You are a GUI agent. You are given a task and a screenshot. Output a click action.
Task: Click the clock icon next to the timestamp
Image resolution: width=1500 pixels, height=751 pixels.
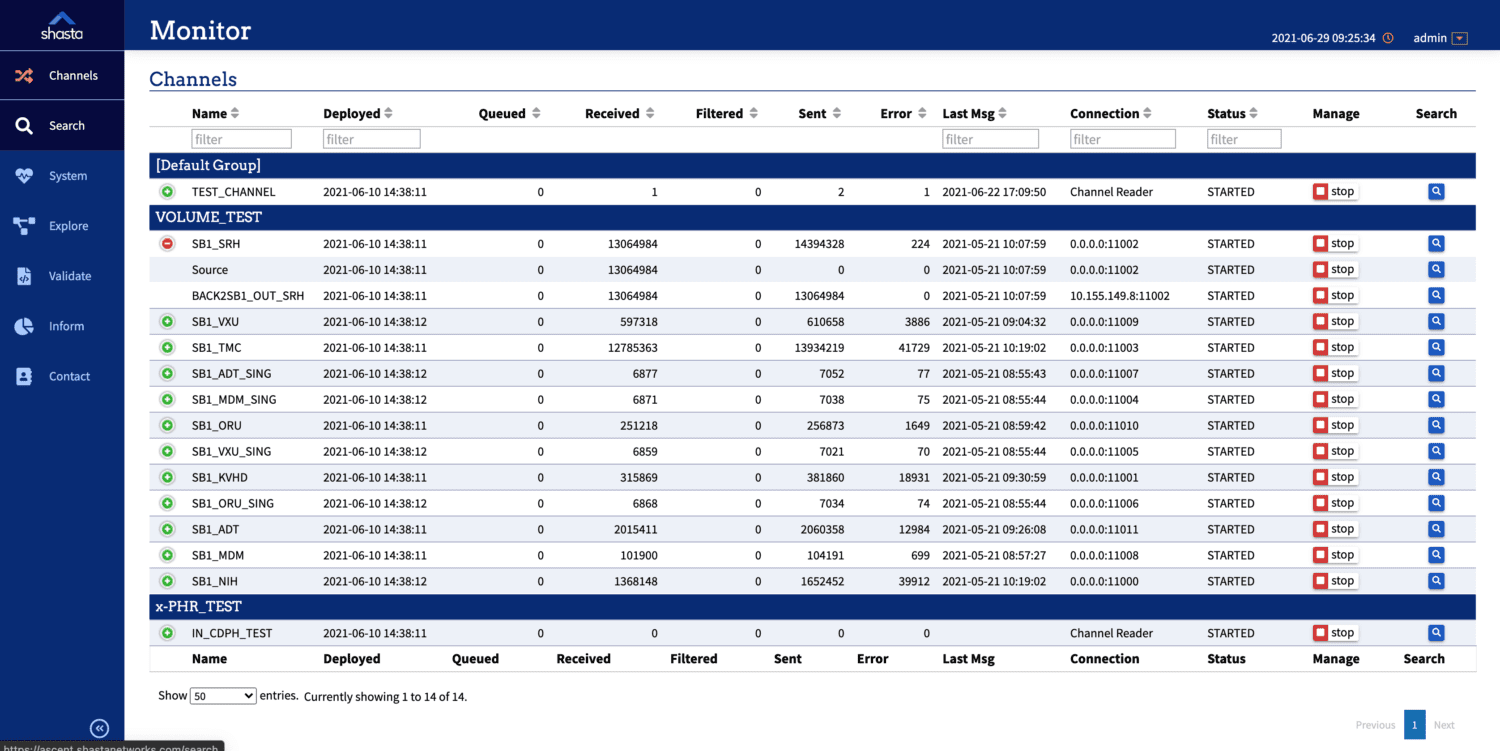(x=1388, y=38)
